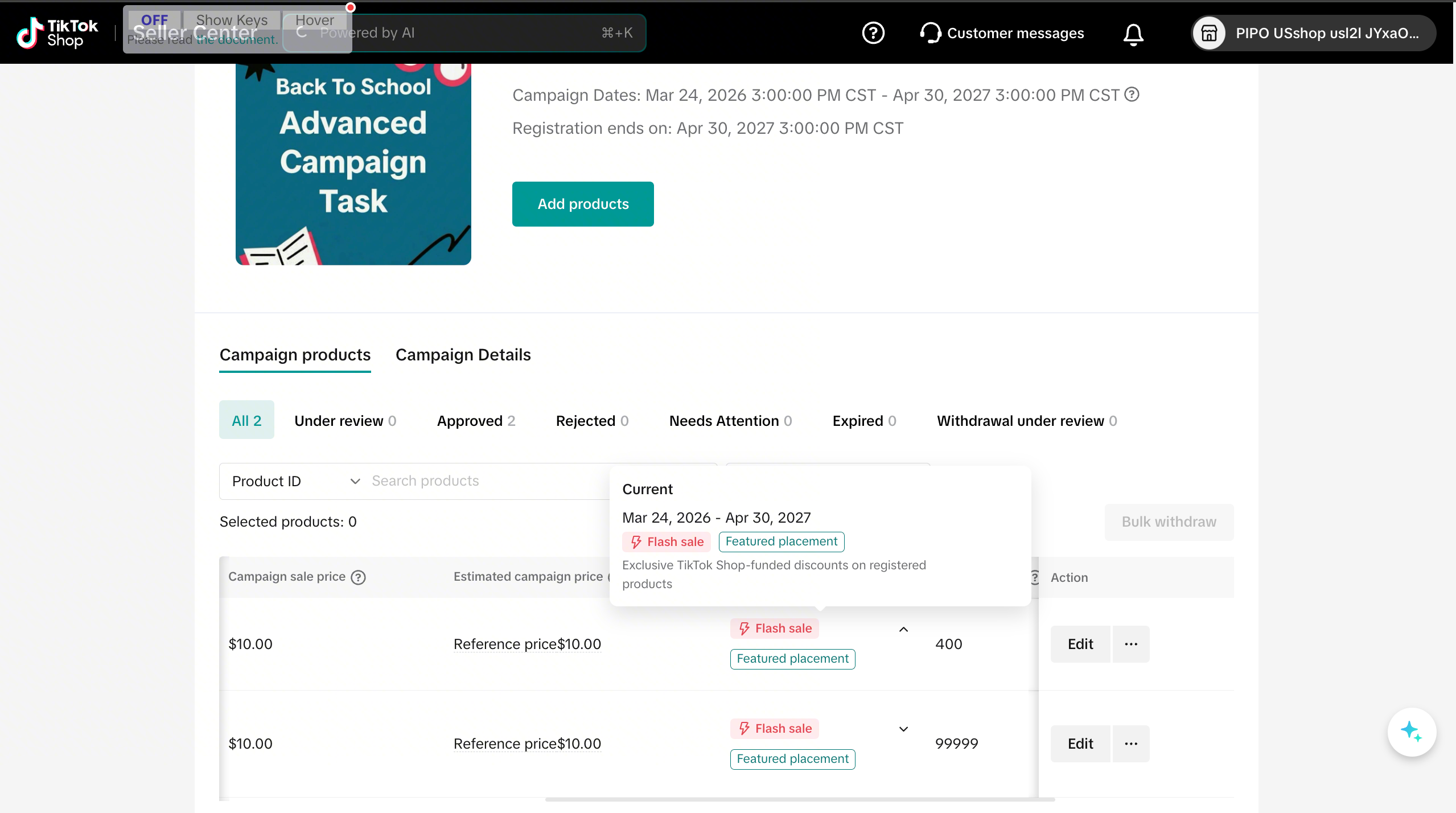This screenshot has height=813, width=1456.
Task: Expand second row promotion tags chevron
Action: (903, 729)
